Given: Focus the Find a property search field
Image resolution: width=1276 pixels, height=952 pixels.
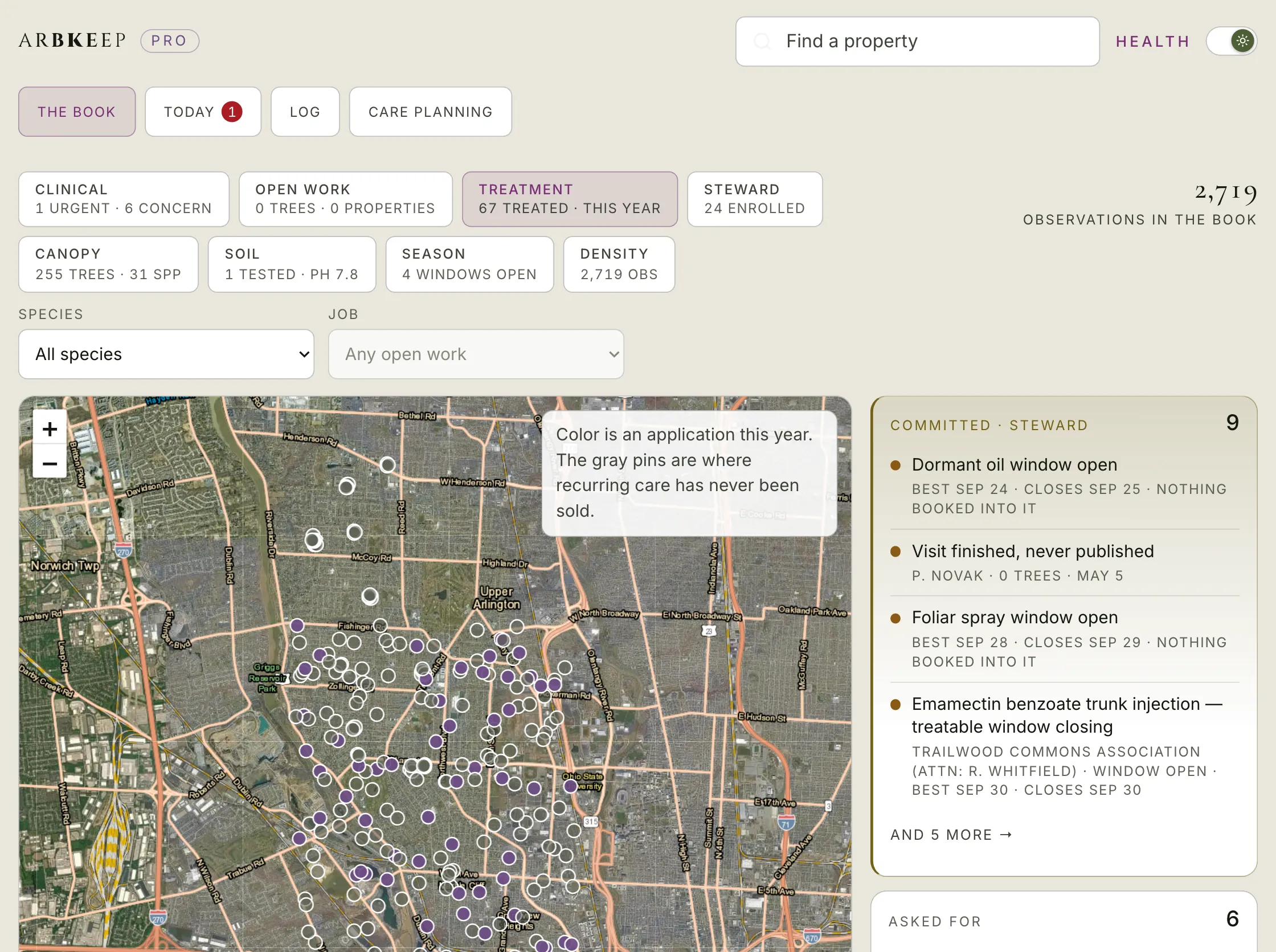Looking at the screenshot, I should tap(918, 42).
